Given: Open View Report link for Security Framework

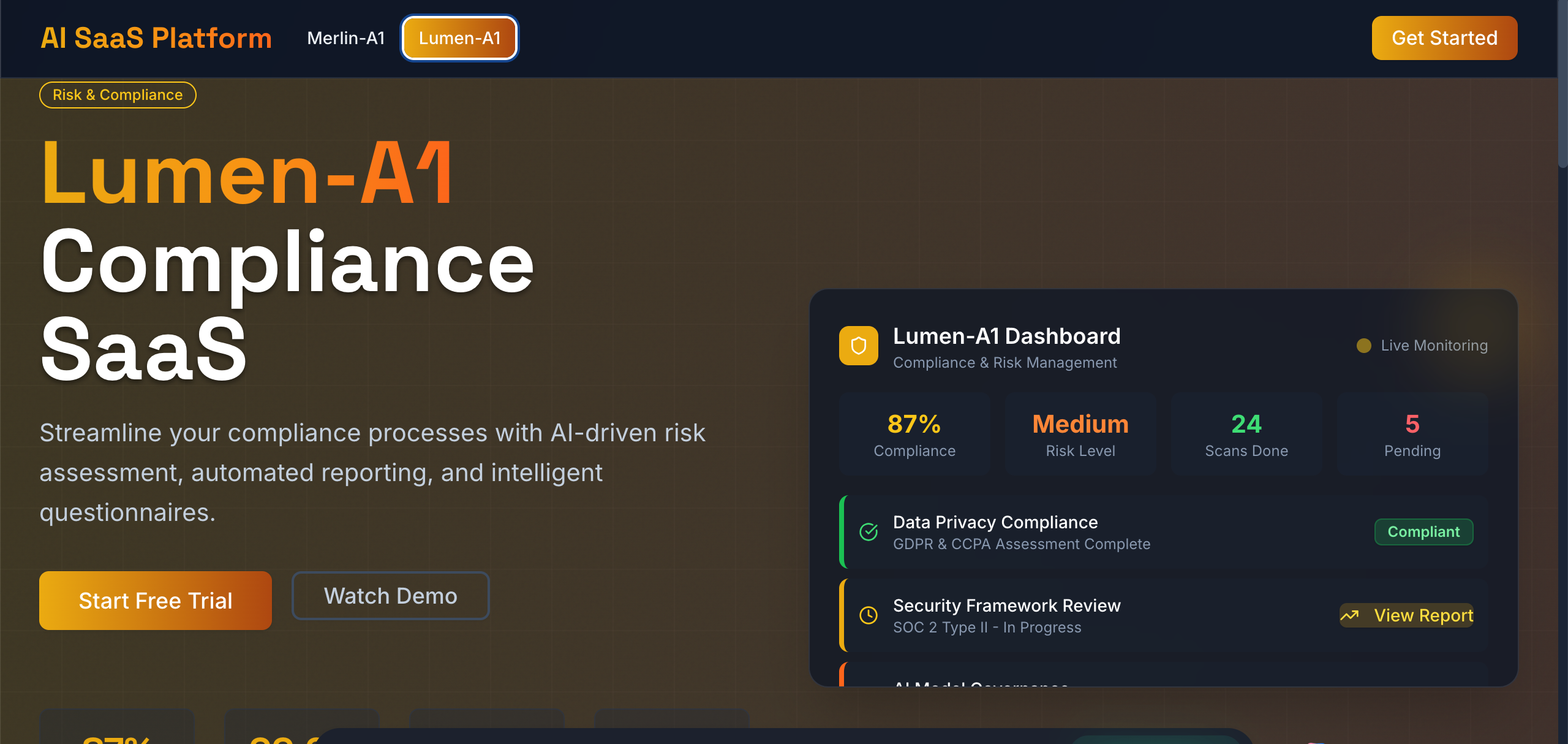Looking at the screenshot, I should click(x=1423, y=615).
